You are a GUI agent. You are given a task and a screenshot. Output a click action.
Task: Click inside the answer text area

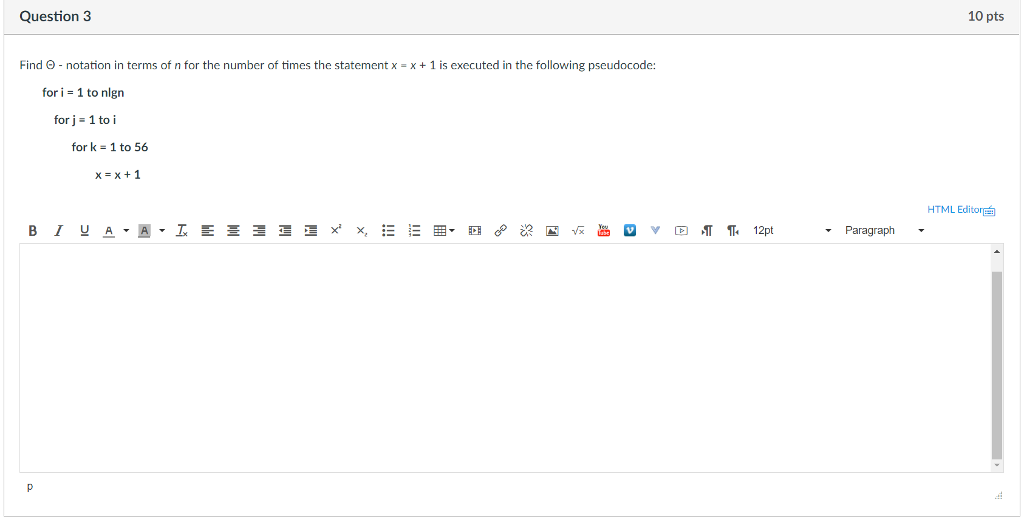[x=505, y=357]
